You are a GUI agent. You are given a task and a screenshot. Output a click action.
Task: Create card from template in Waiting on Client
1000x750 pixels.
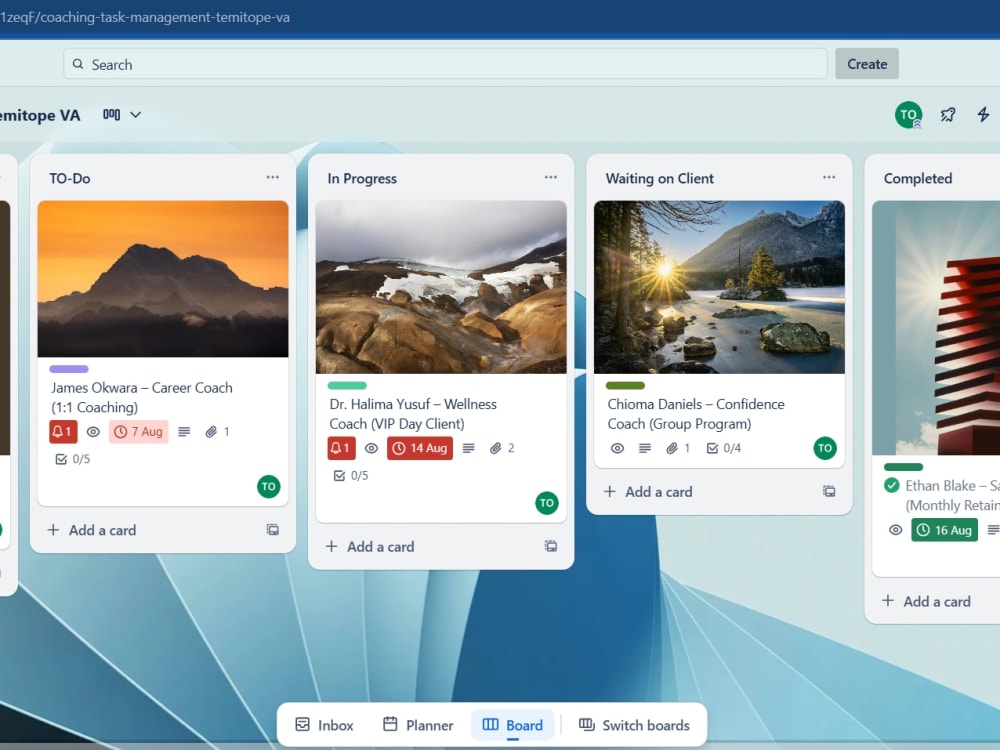828,491
